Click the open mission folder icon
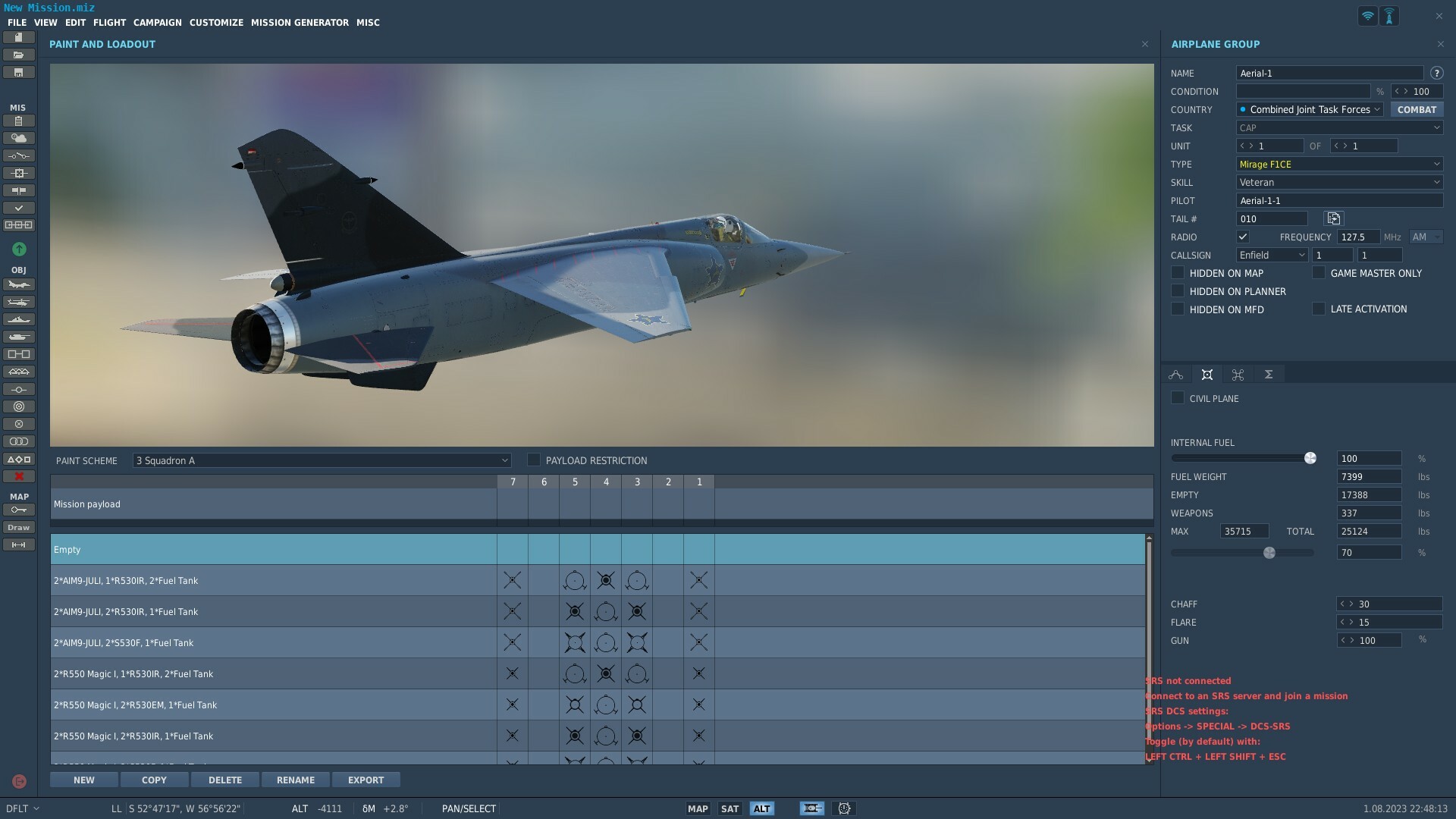 click(19, 55)
